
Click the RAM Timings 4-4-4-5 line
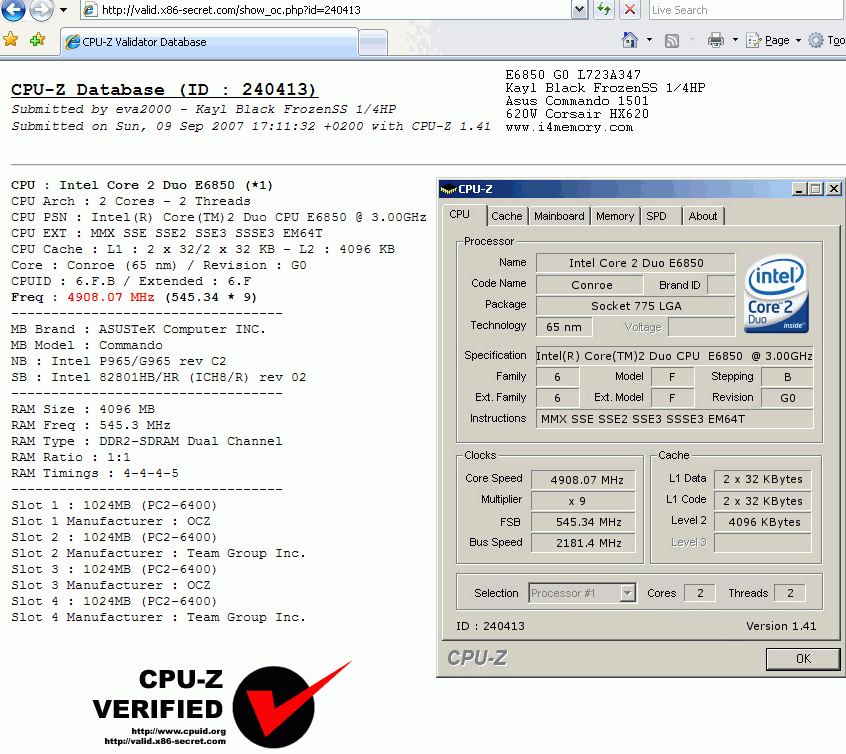pyautogui.click(x=94, y=473)
